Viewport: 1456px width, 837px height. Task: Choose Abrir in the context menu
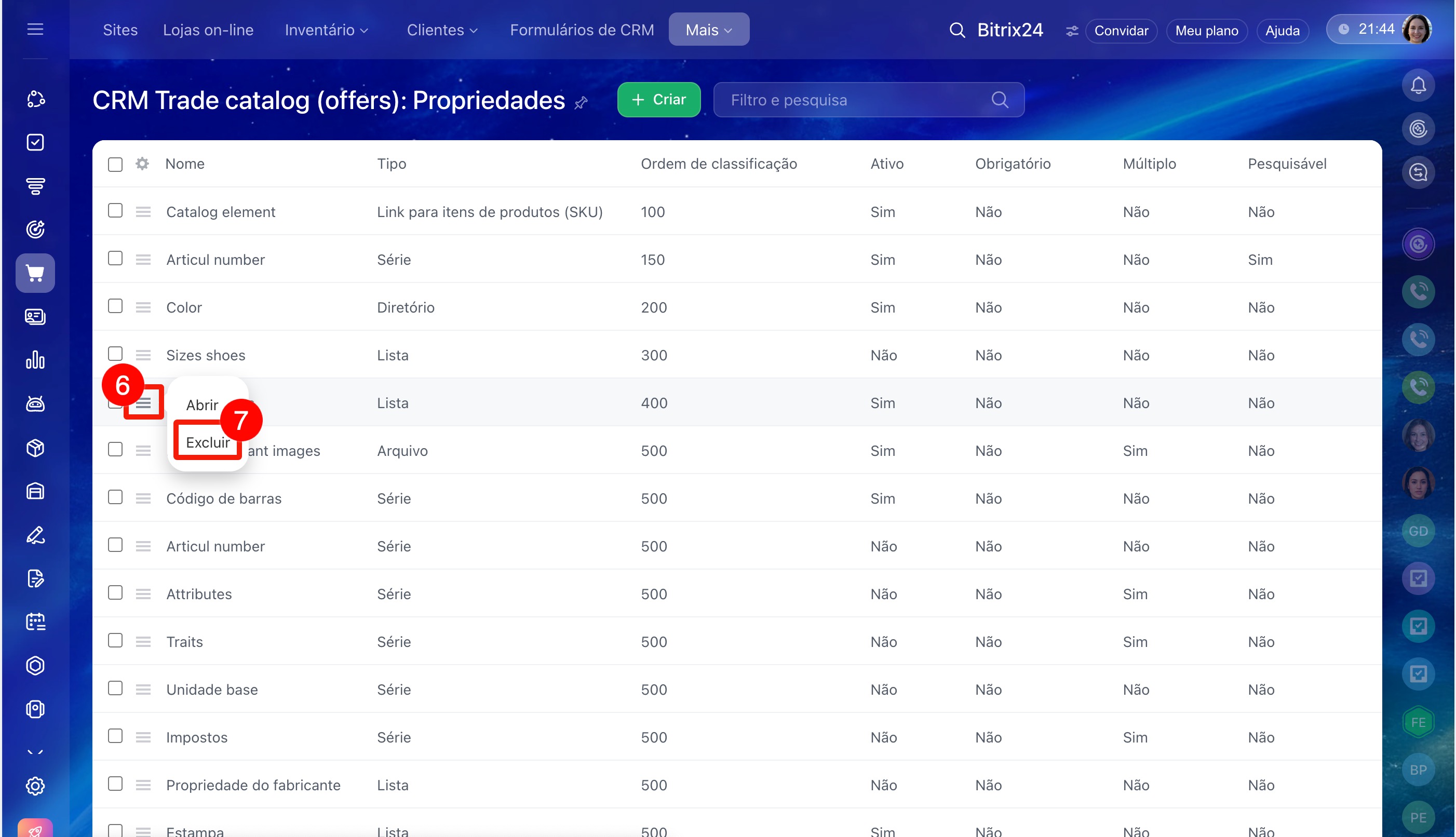coord(202,404)
